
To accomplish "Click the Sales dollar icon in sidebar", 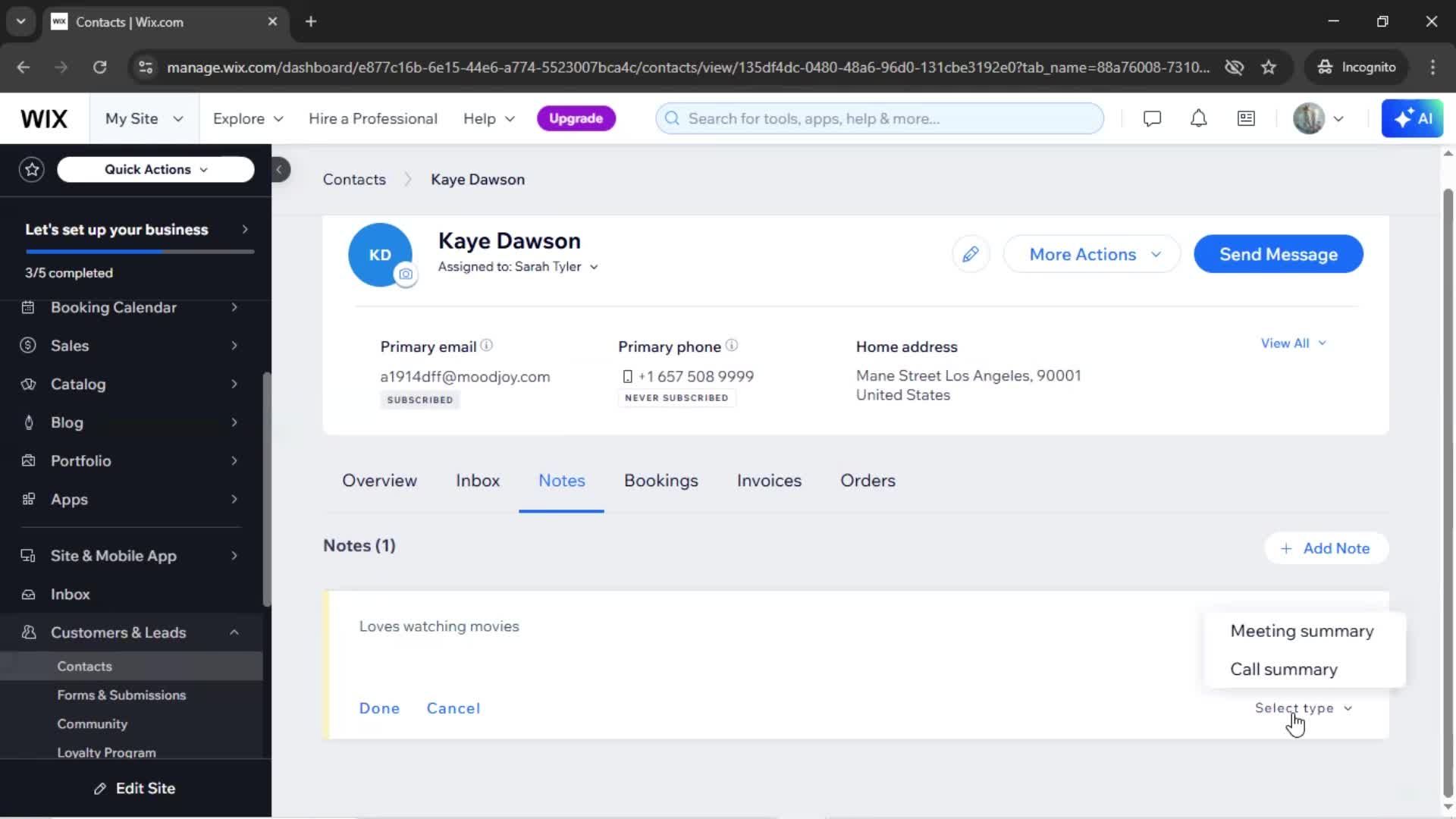I will (28, 346).
